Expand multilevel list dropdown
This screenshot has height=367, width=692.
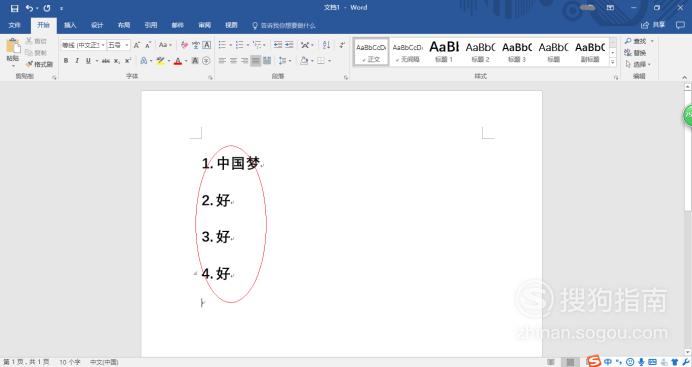pos(264,45)
